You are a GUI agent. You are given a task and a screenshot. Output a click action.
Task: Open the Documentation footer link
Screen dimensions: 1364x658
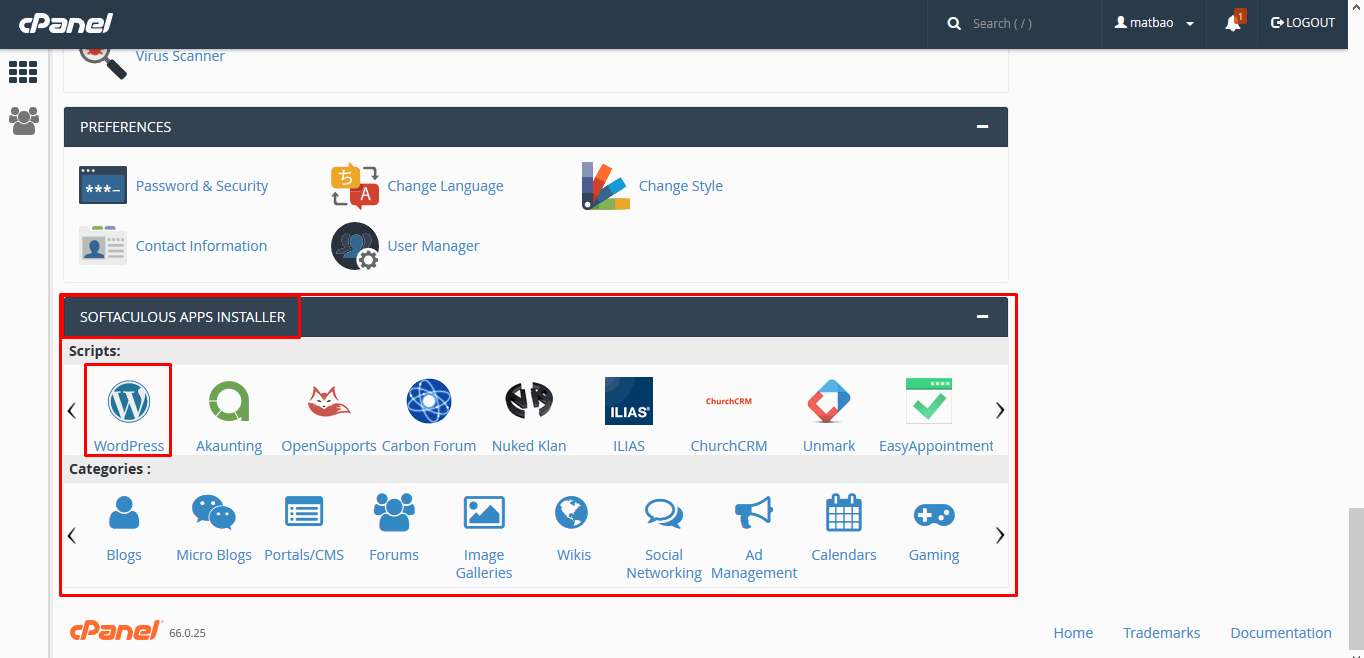1281,633
